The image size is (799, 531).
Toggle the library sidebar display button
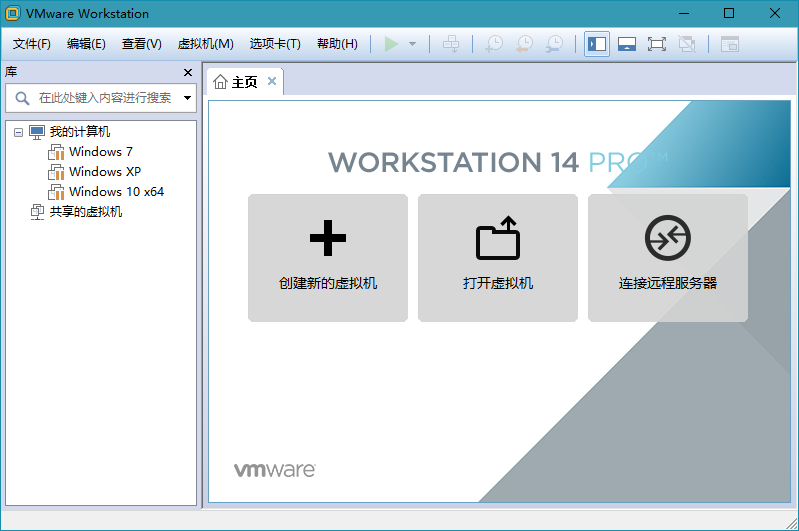pos(597,44)
